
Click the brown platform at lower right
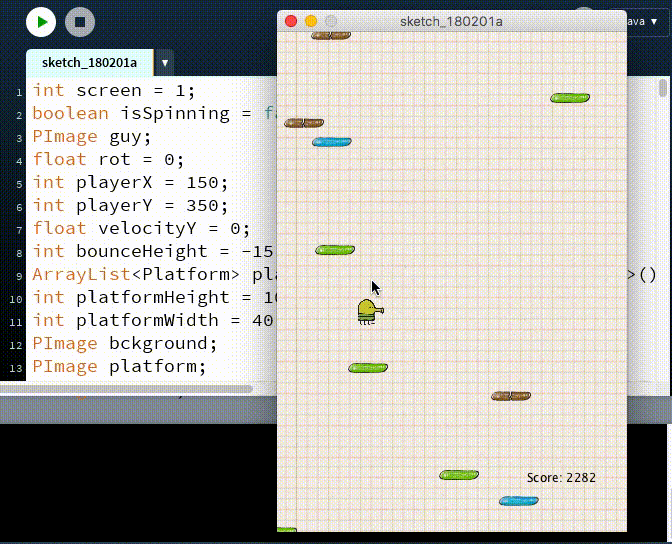point(511,396)
